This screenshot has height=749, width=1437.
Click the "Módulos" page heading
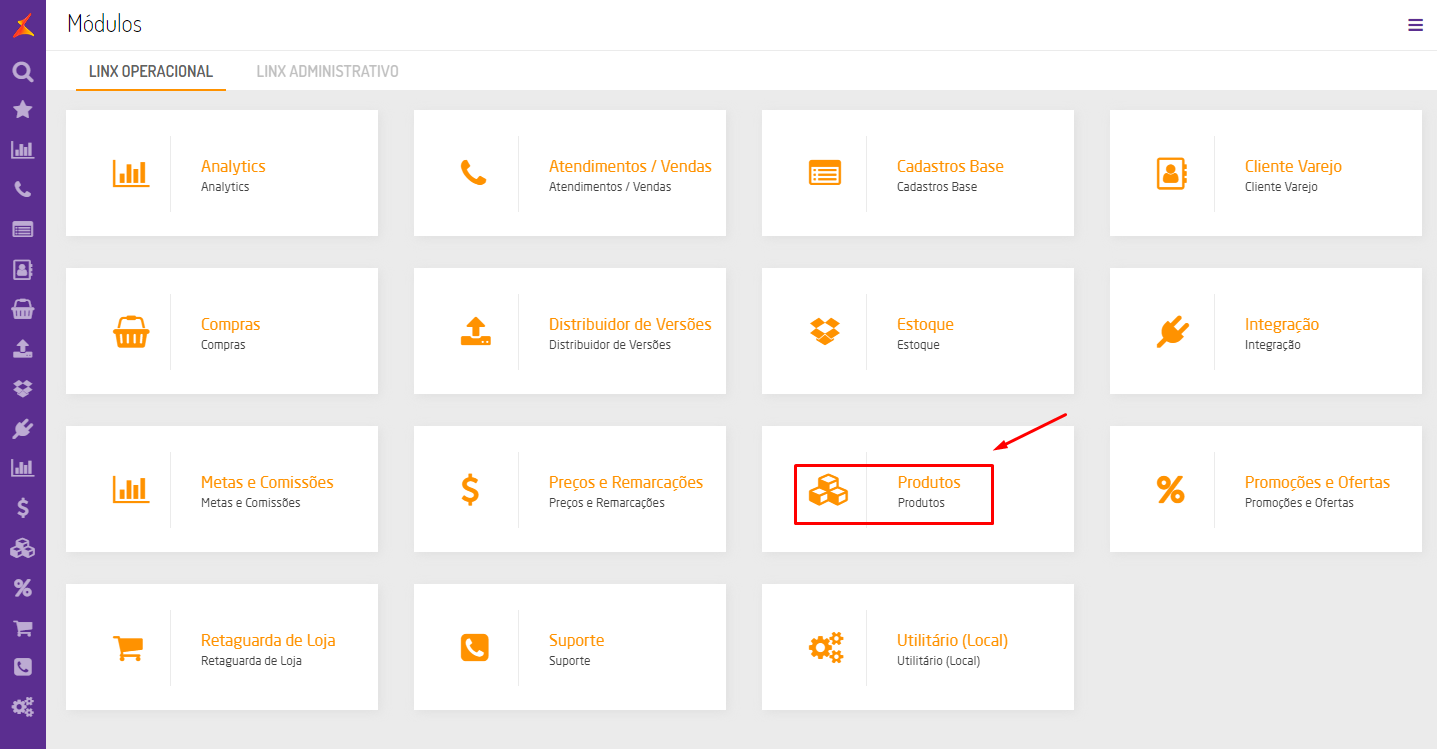105,24
